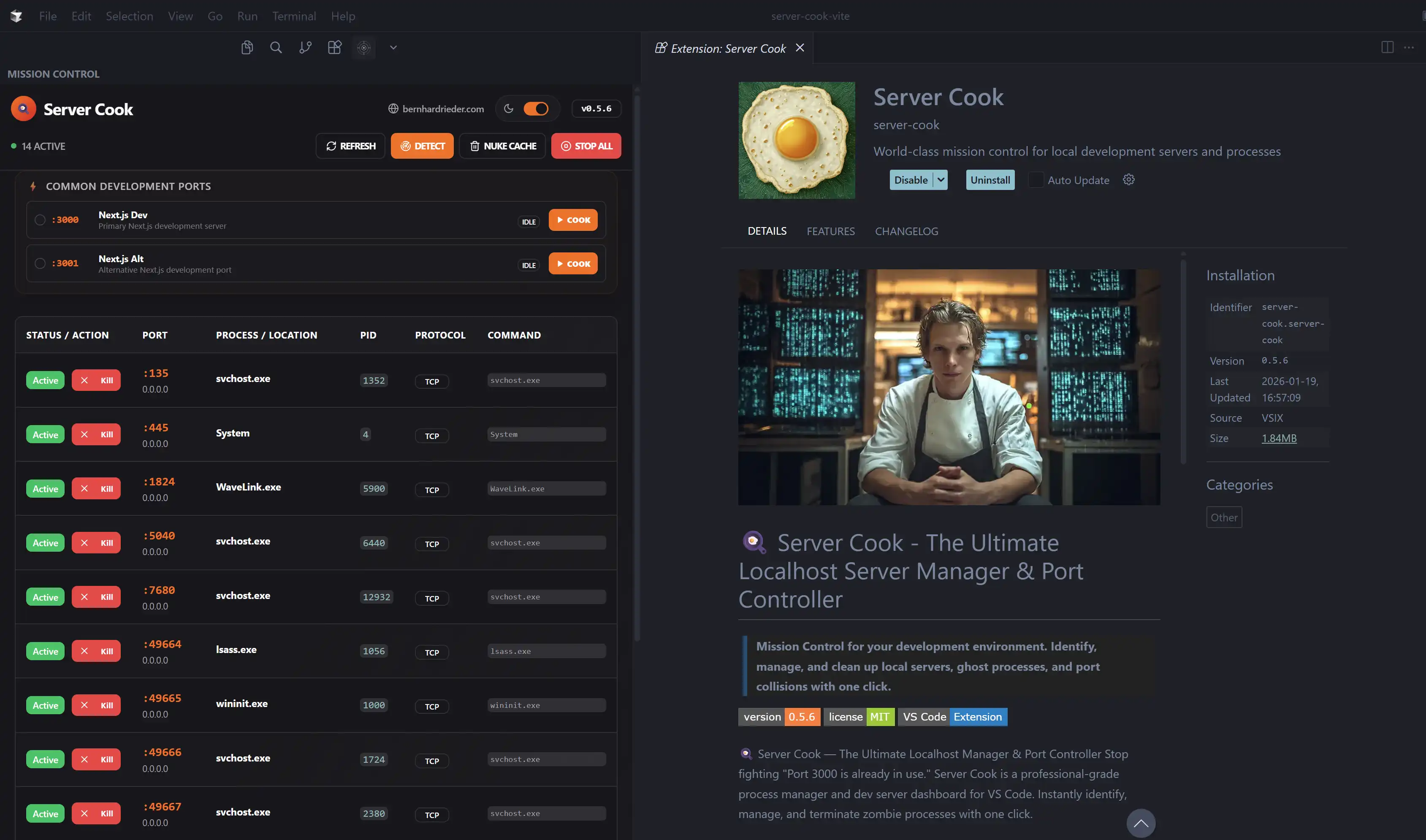The image size is (1426, 840).
Task: Click the Server Cook orange logo icon
Action: point(23,108)
